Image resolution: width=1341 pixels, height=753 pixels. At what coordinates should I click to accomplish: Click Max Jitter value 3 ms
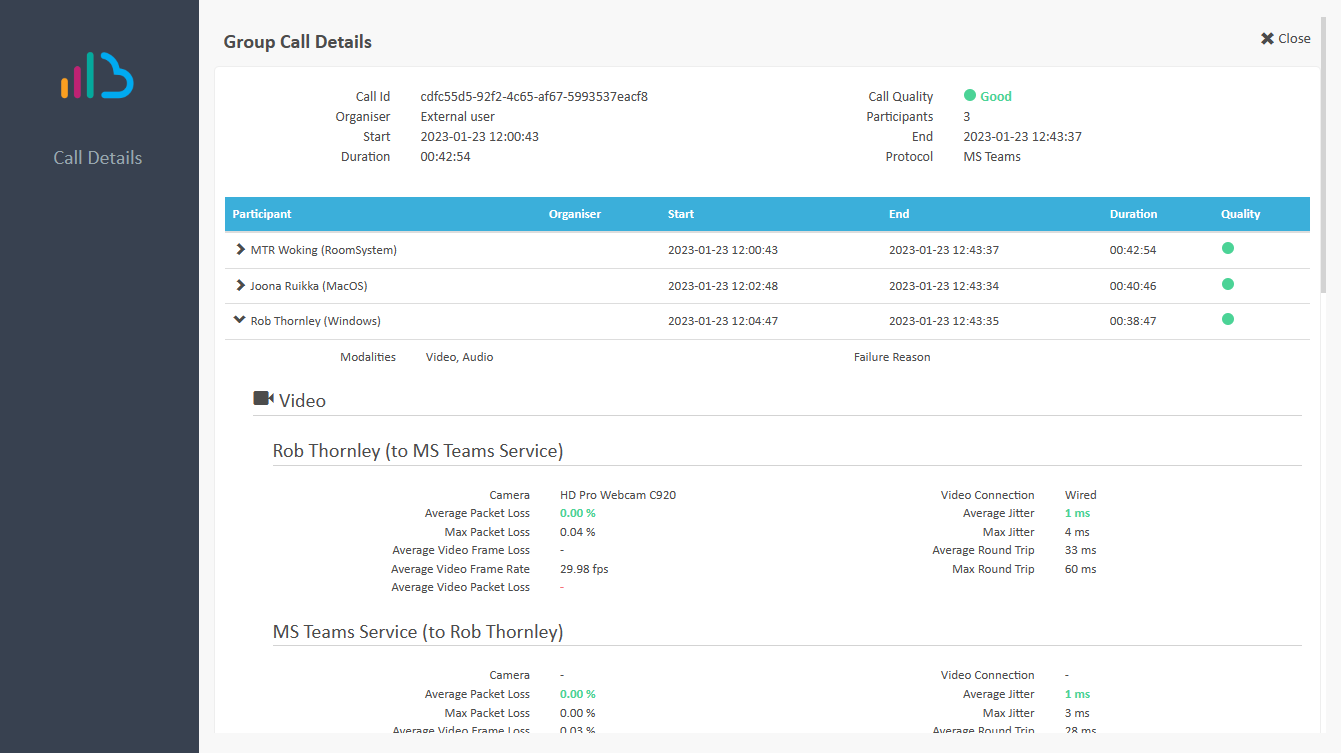tap(1077, 713)
